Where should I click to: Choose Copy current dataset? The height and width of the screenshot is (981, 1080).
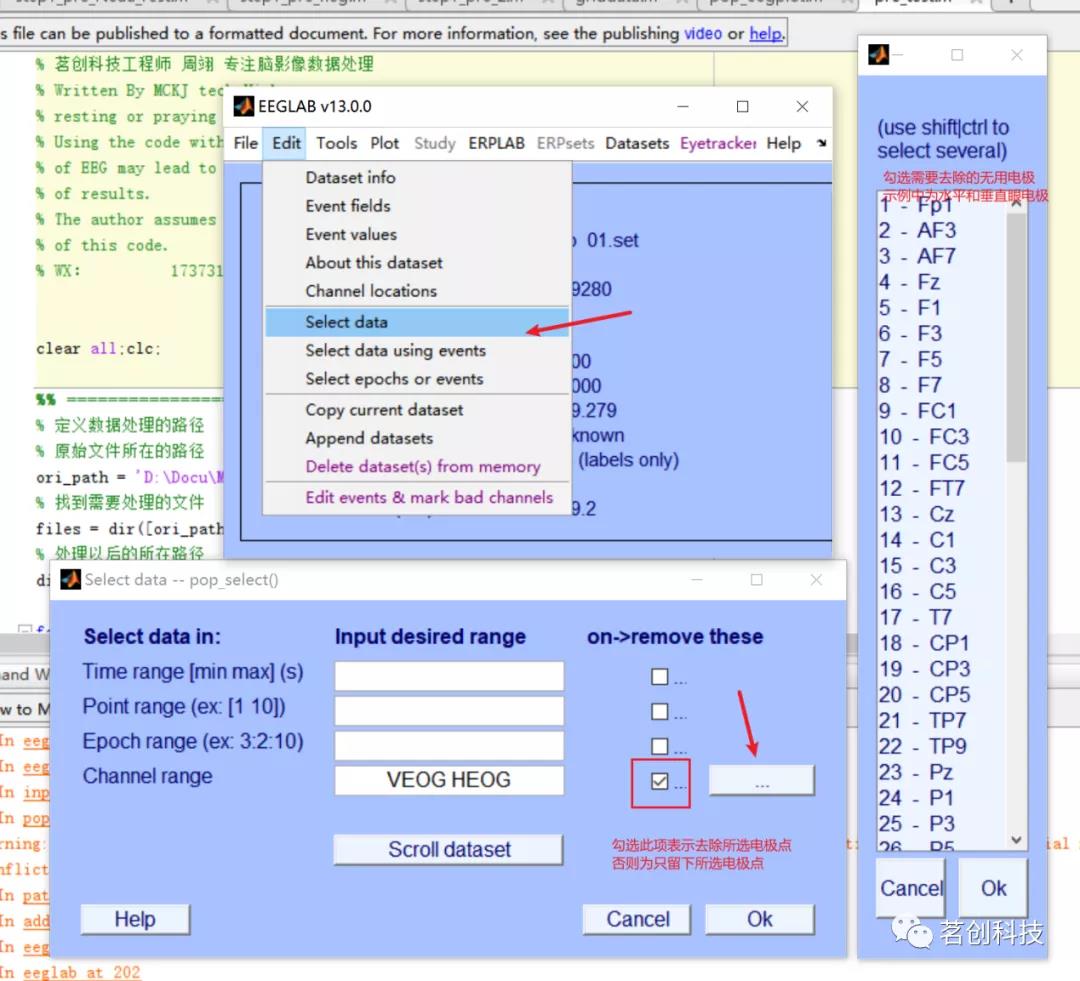click(x=417, y=410)
